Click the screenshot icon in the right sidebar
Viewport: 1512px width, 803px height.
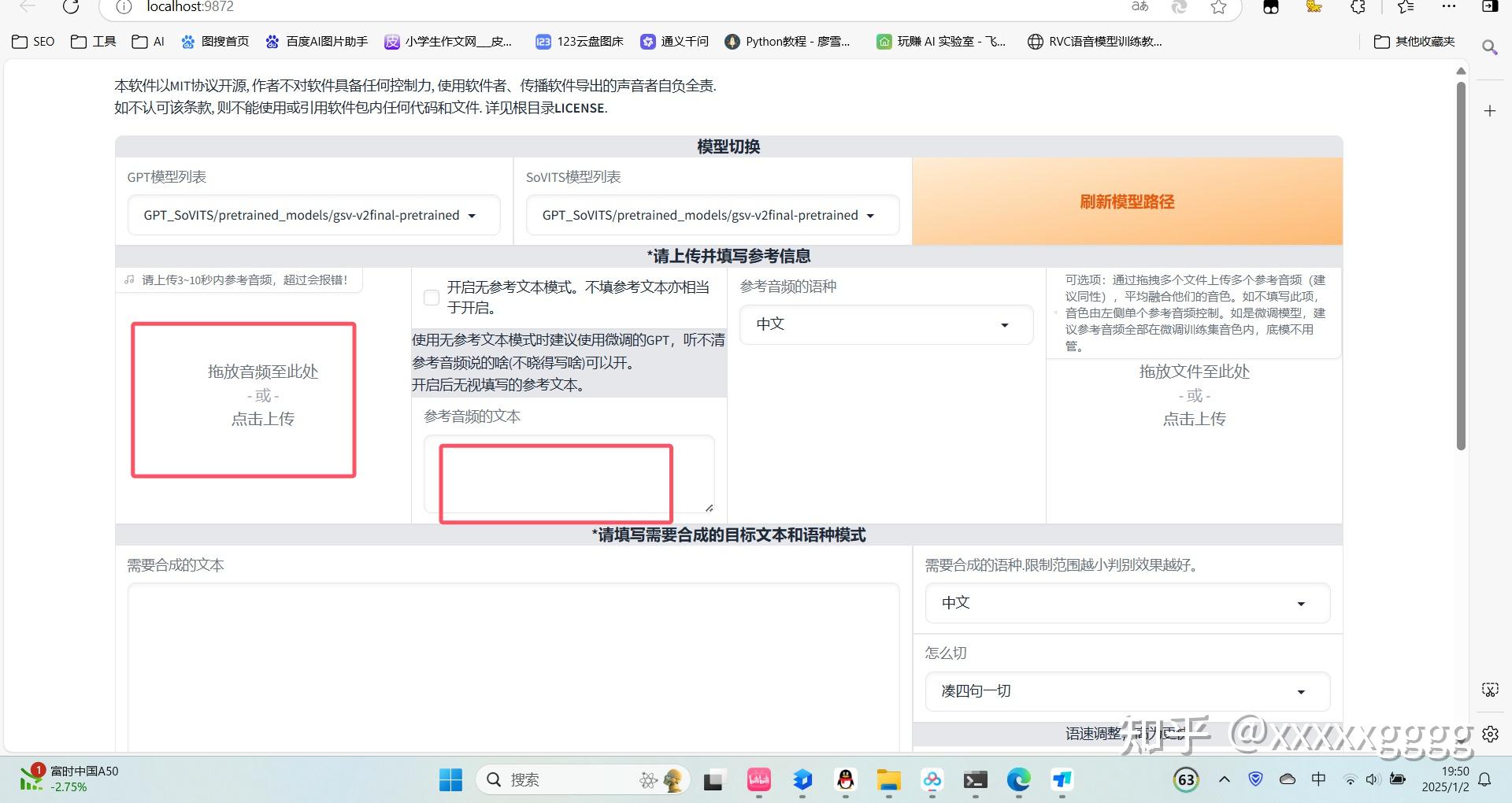click(x=1490, y=689)
